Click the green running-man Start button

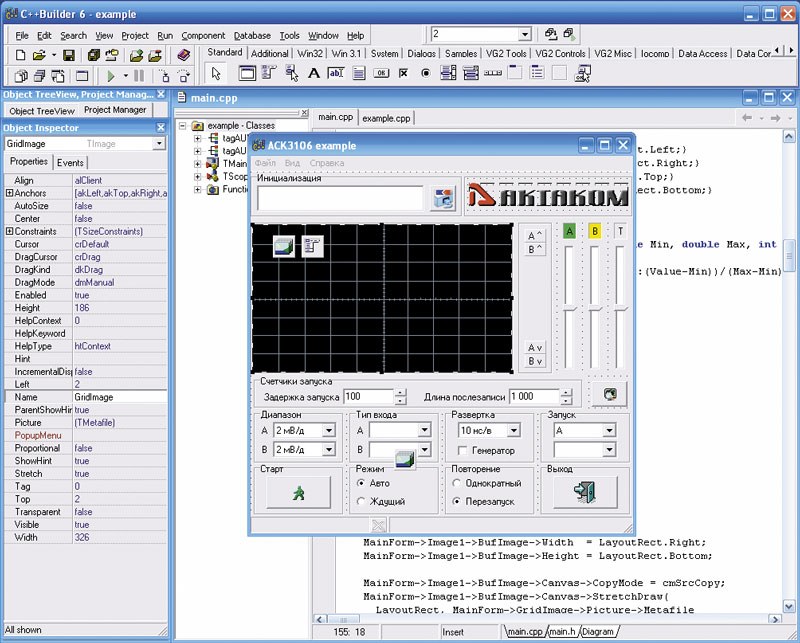pos(298,491)
